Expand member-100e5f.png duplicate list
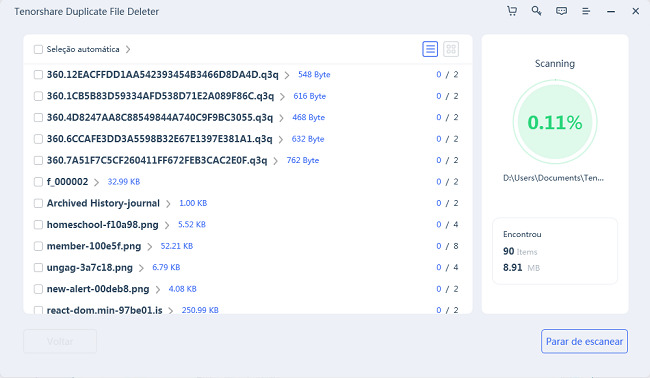This screenshot has height=378, width=650. pyautogui.click(x=150, y=247)
